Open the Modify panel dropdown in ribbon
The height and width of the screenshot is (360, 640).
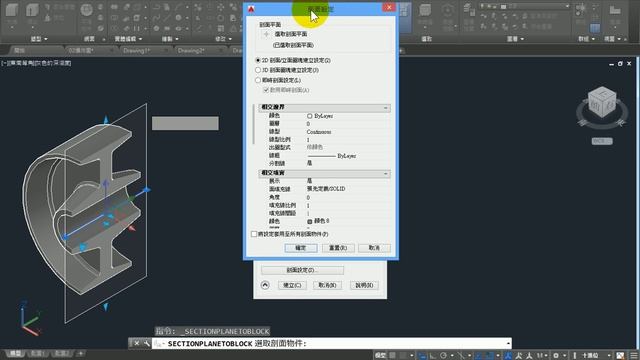223,39
